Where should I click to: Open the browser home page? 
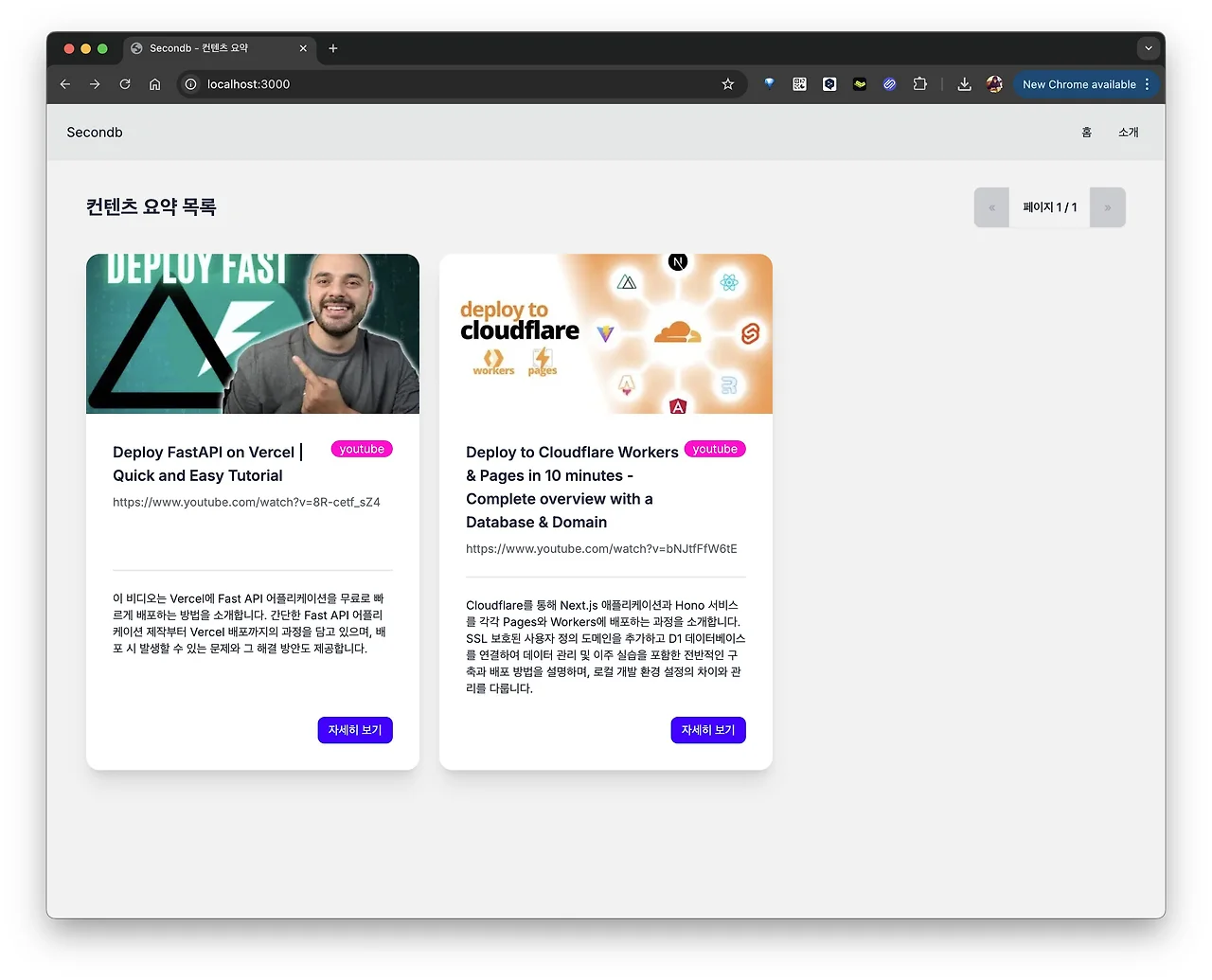(155, 84)
